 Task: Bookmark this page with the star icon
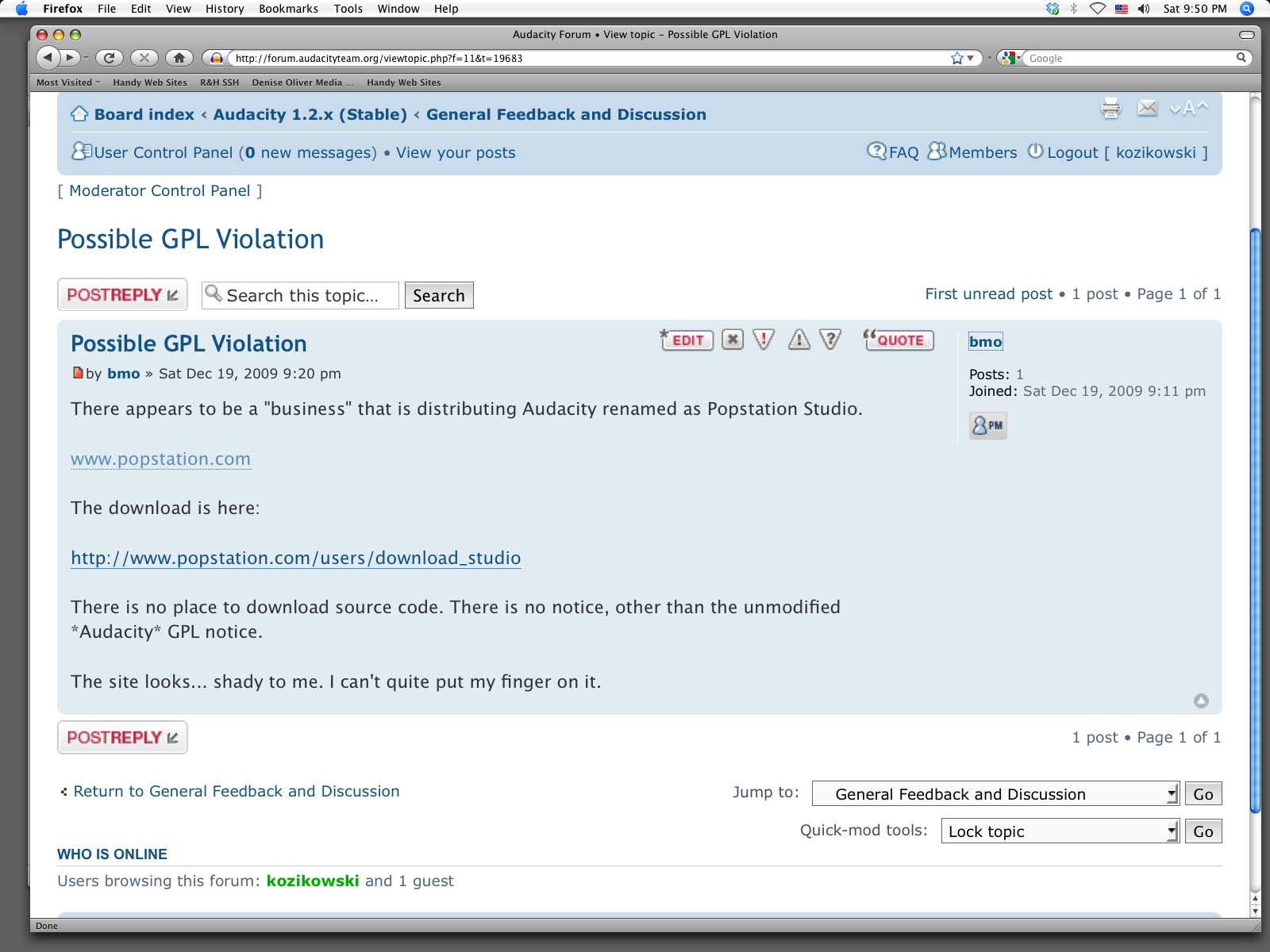click(956, 58)
